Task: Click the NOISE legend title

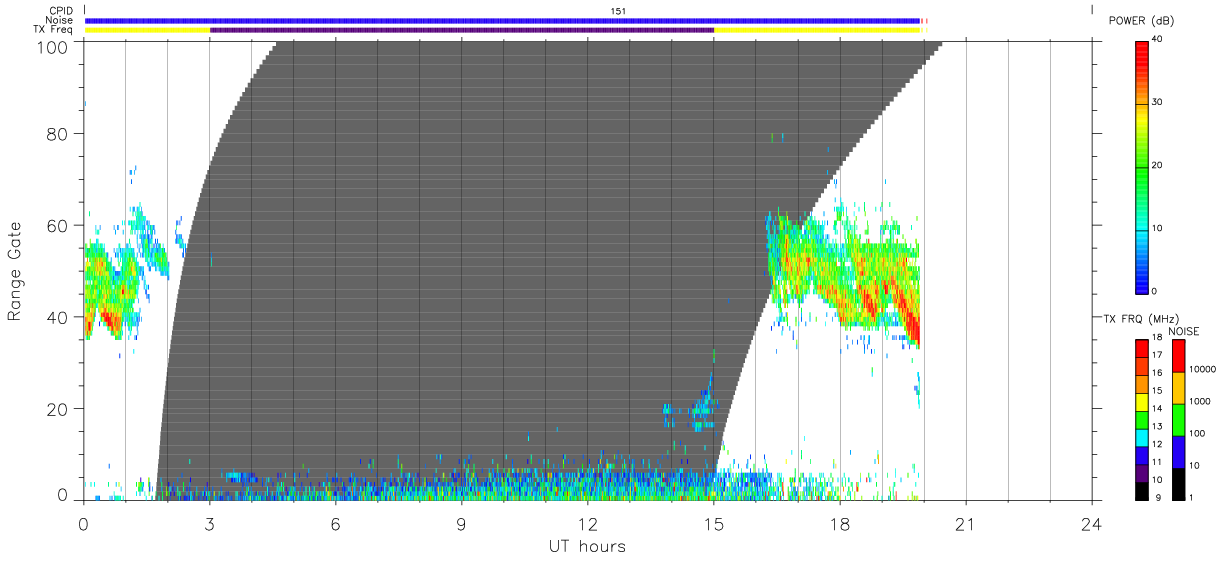Action: (1183, 331)
